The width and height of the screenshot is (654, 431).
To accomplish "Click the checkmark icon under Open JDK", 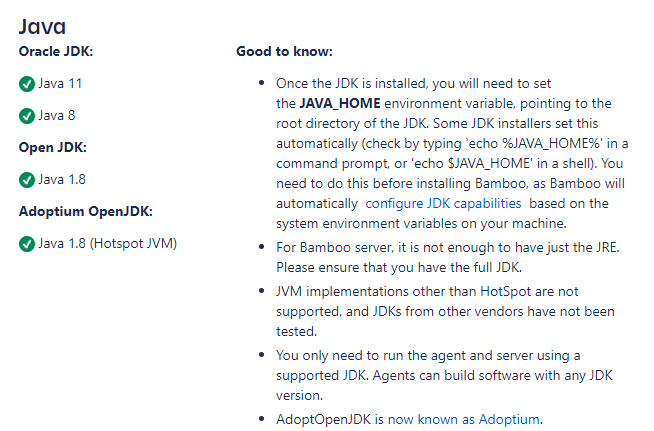I will pyautogui.click(x=27, y=180).
